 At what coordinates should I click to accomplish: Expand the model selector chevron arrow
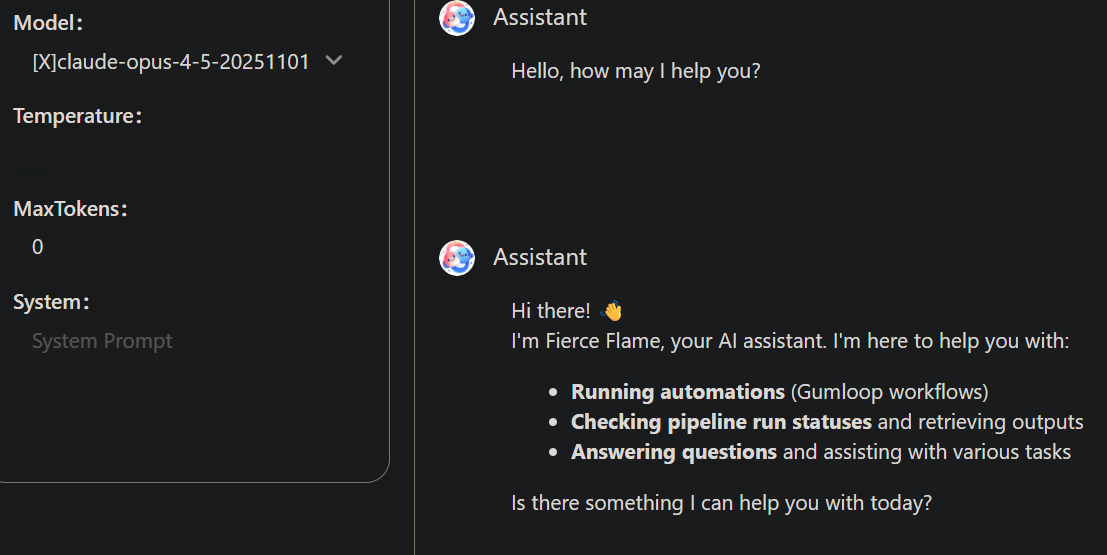[x=334, y=61]
